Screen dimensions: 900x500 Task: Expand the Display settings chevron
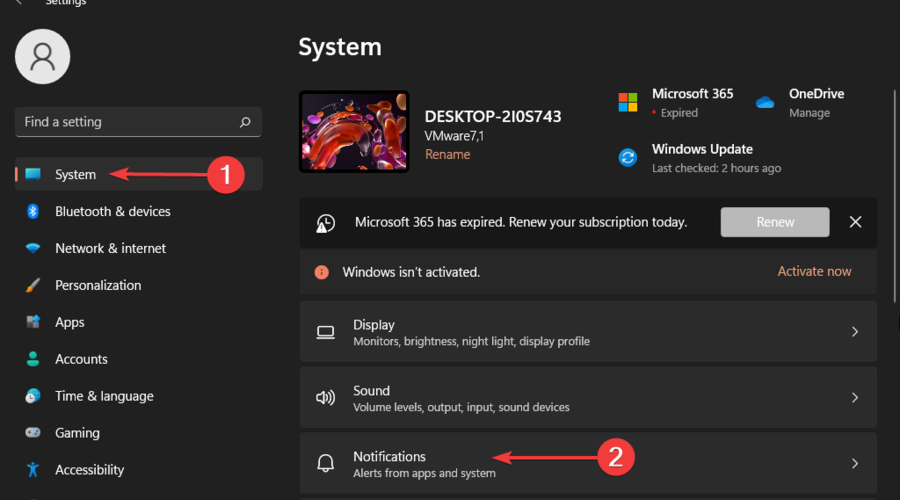coord(854,332)
